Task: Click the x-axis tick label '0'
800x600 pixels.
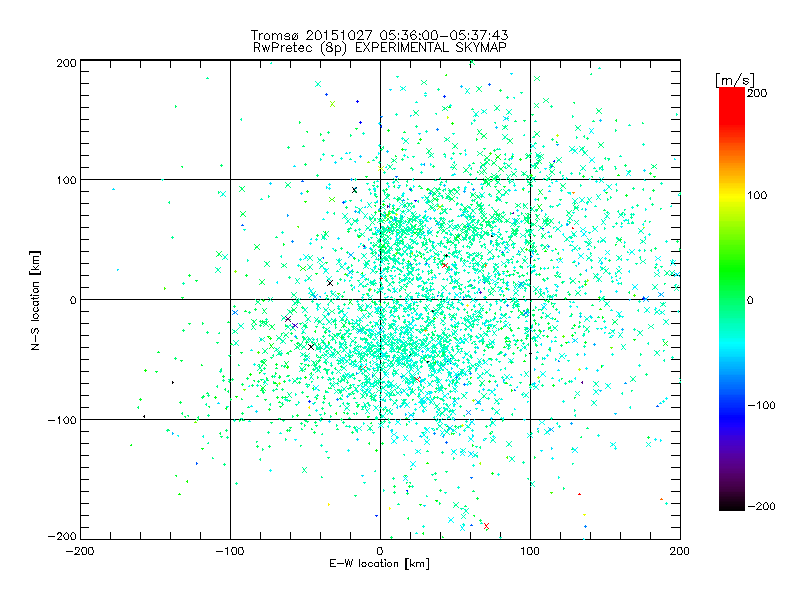Action: pos(380,551)
